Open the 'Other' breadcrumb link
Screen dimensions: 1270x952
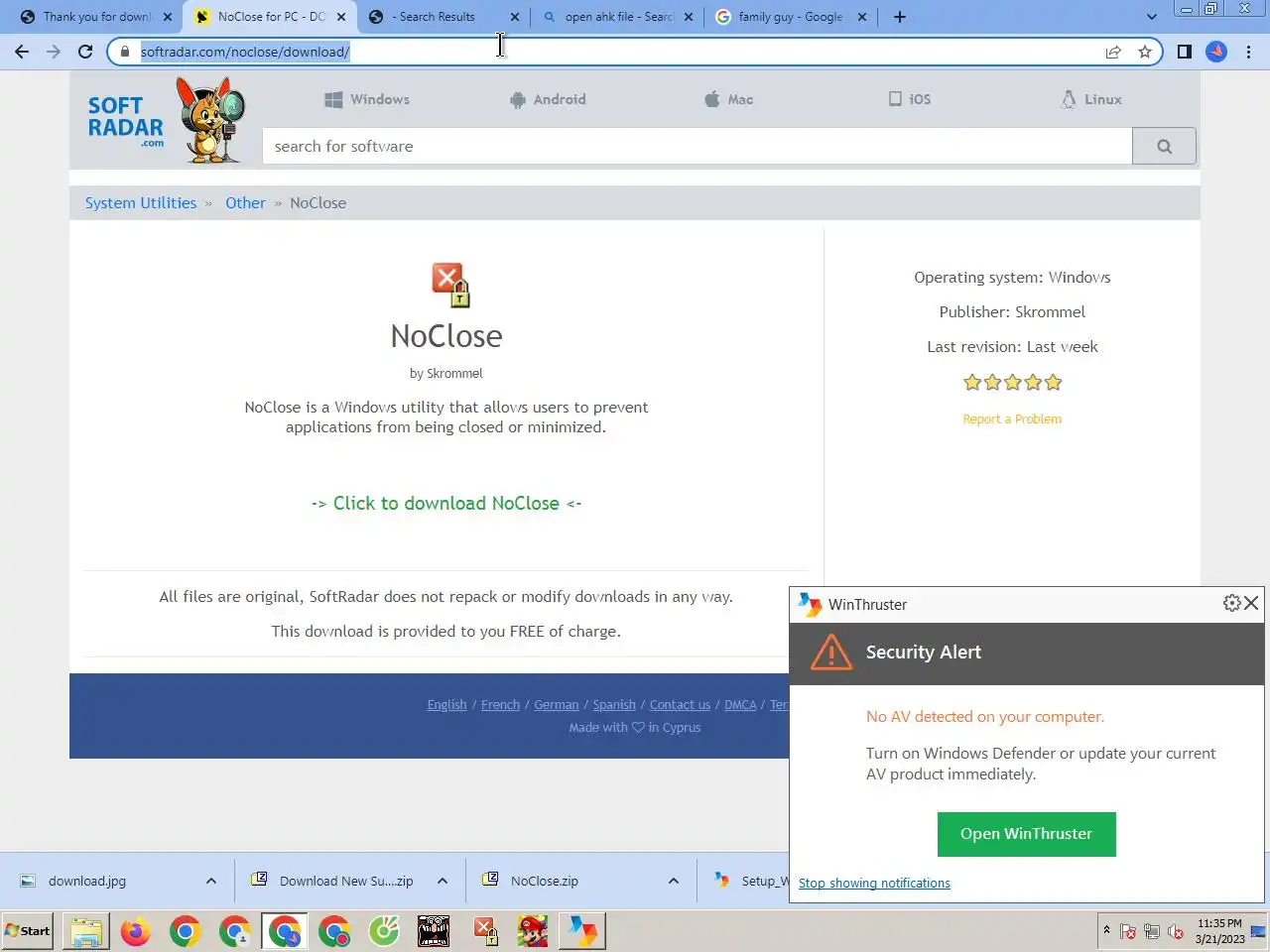coord(245,203)
